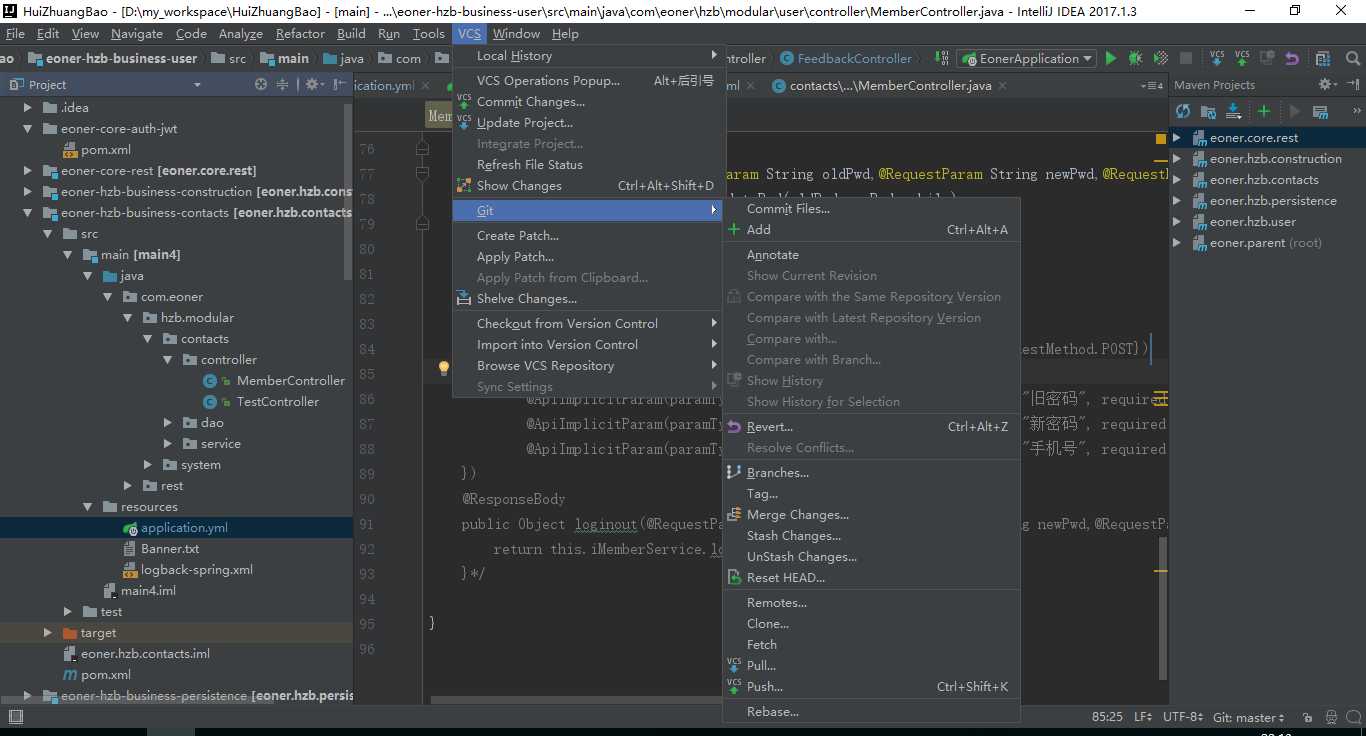1366x736 pixels.
Task: Click Execute Maven Goal icon
Action: 1320,111
